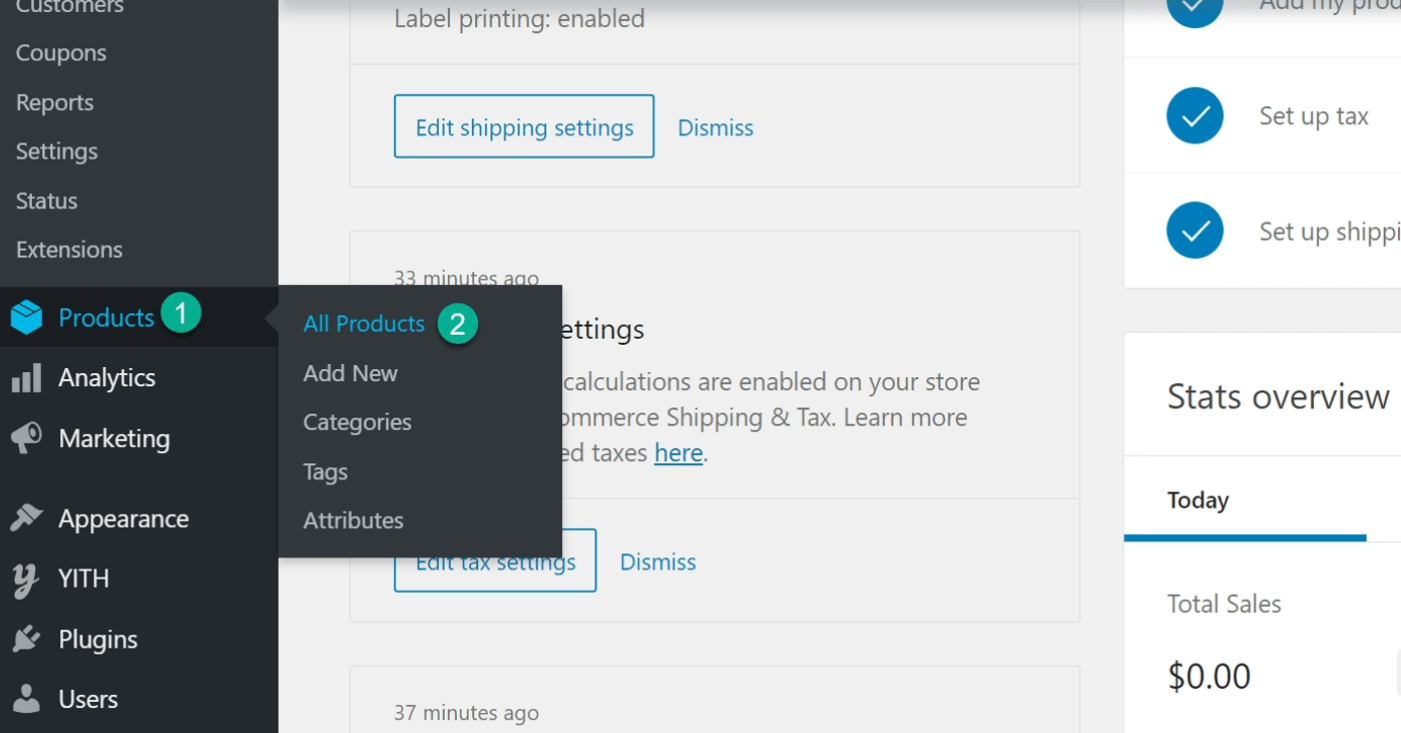Click the Appearance paintbrush icon
This screenshot has width=1401, height=733.
[x=27, y=518]
